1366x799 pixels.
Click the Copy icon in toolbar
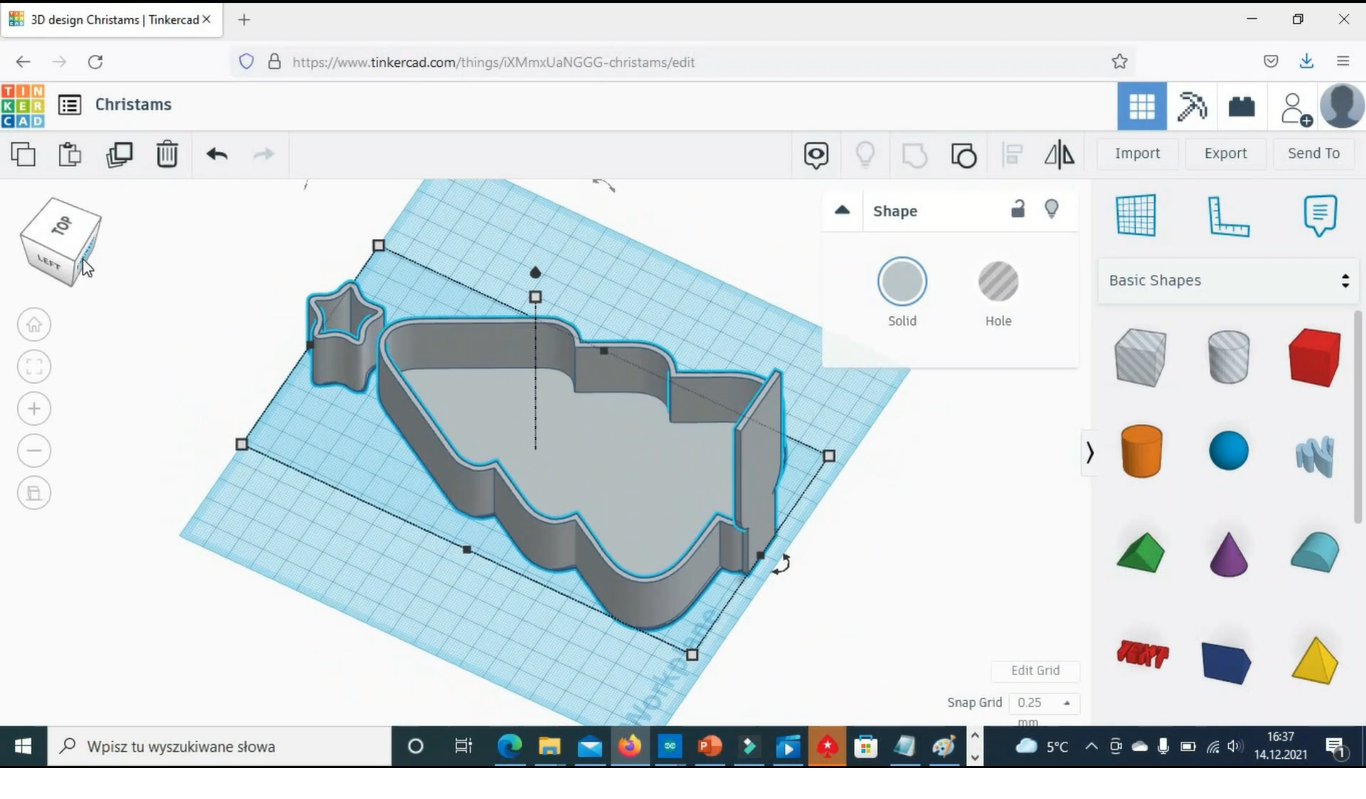click(x=23, y=154)
